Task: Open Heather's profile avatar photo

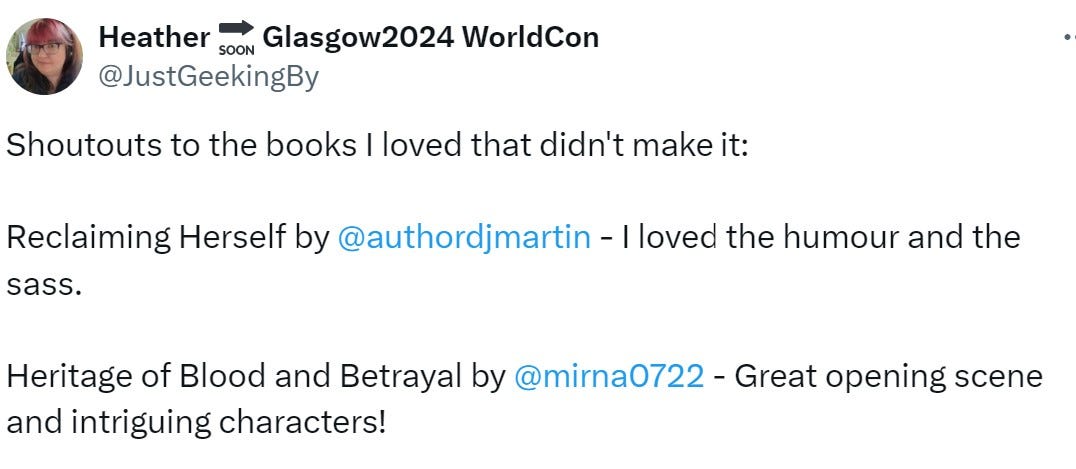Action: [45, 56]
